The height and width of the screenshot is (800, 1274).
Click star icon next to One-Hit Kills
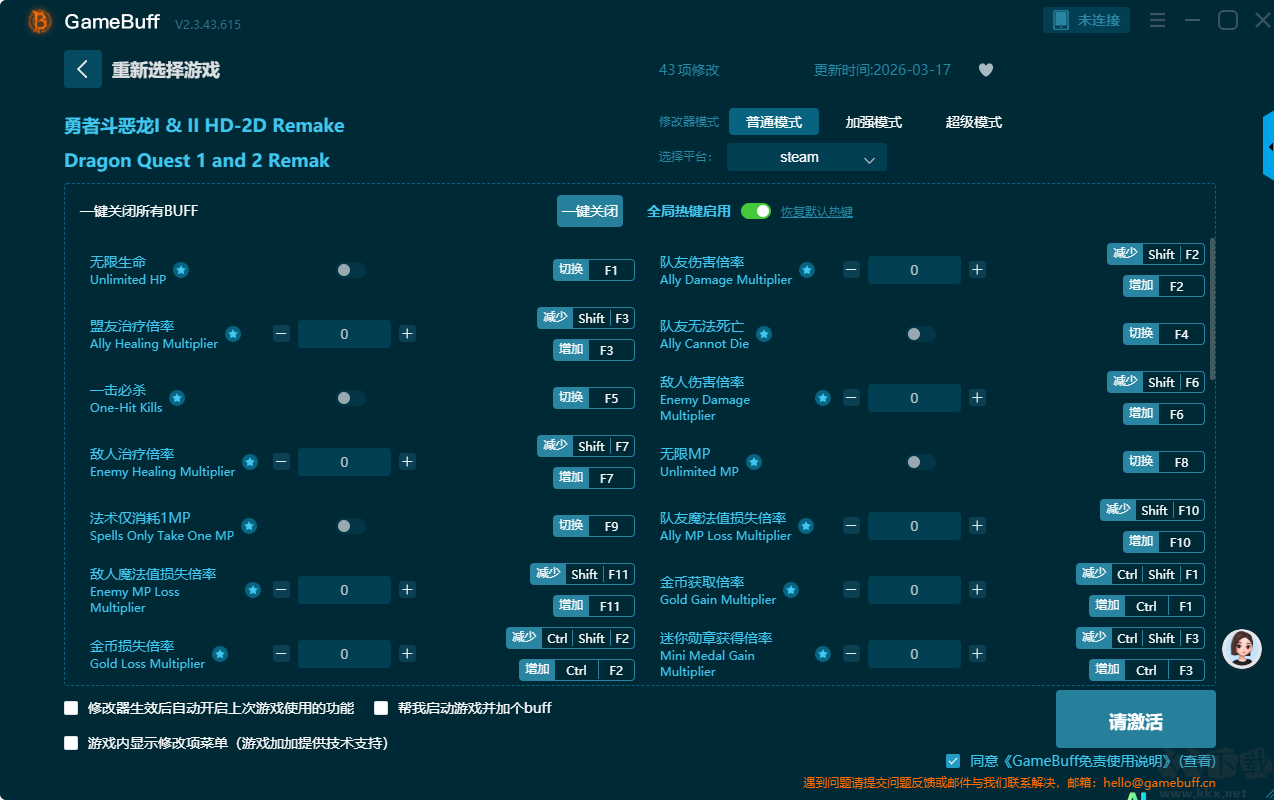pyautogui.click(x=177, y=398)
